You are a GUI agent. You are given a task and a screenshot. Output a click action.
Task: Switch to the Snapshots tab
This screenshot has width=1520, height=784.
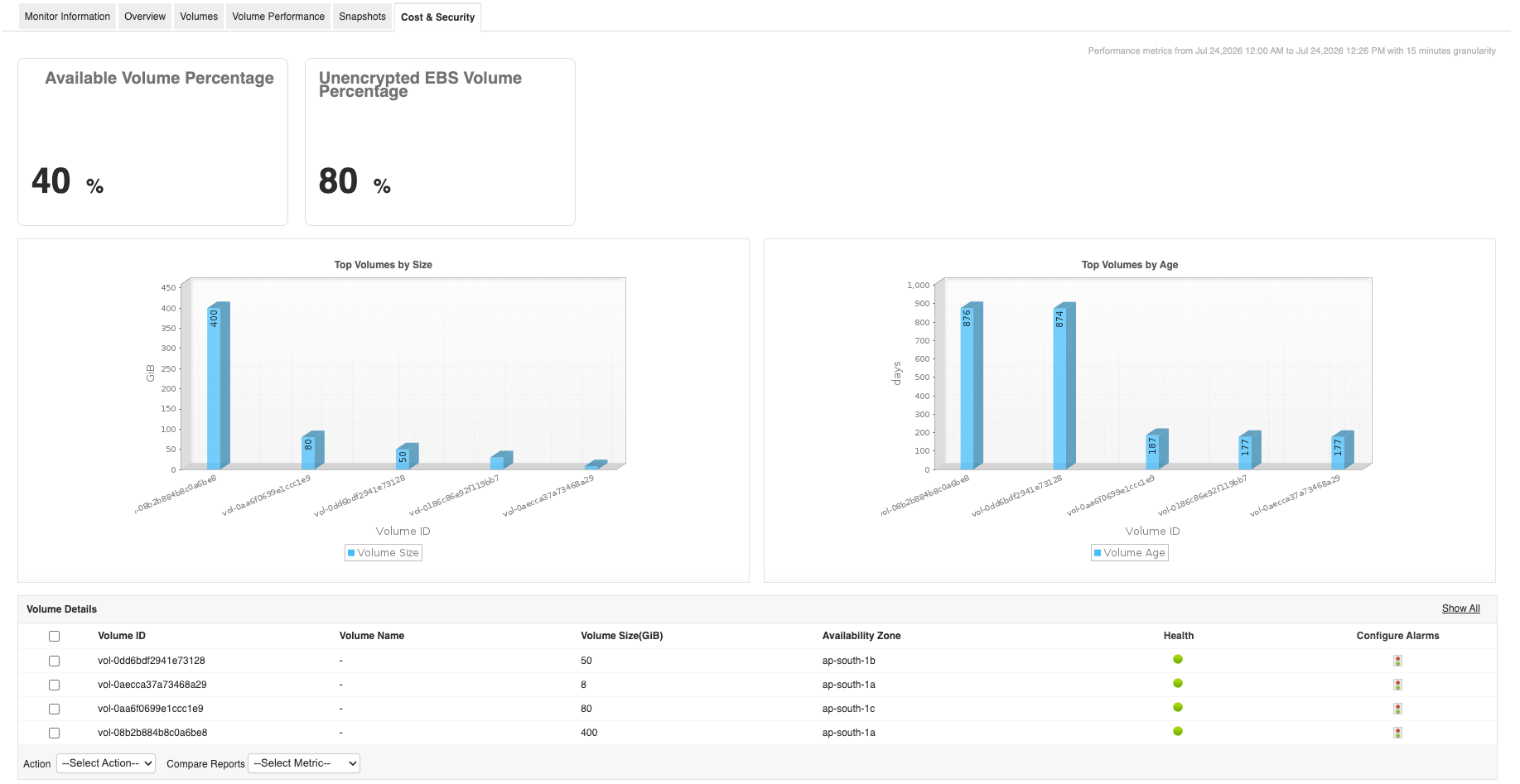pos(362,17)
